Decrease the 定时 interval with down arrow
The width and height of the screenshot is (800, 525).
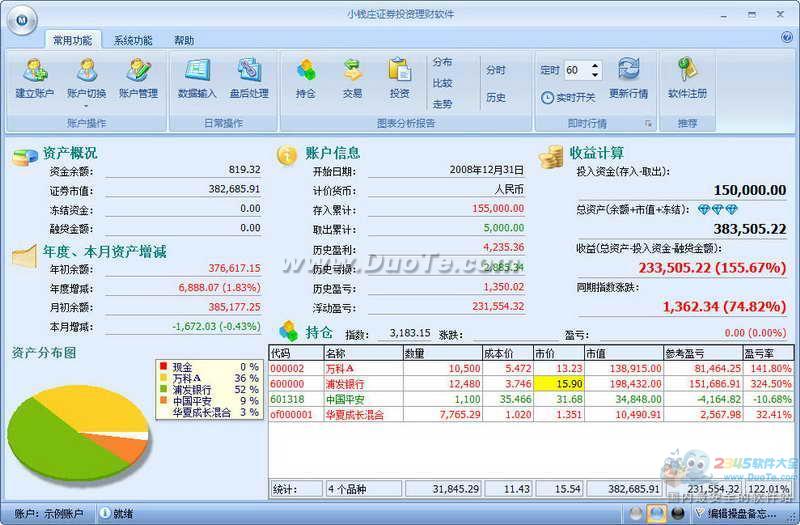(x=595, y=75)
